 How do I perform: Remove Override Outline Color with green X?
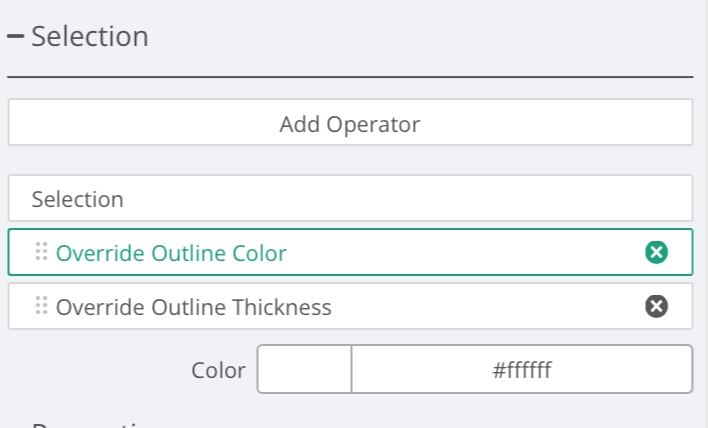pyautogui.click(x=656, y=253)
